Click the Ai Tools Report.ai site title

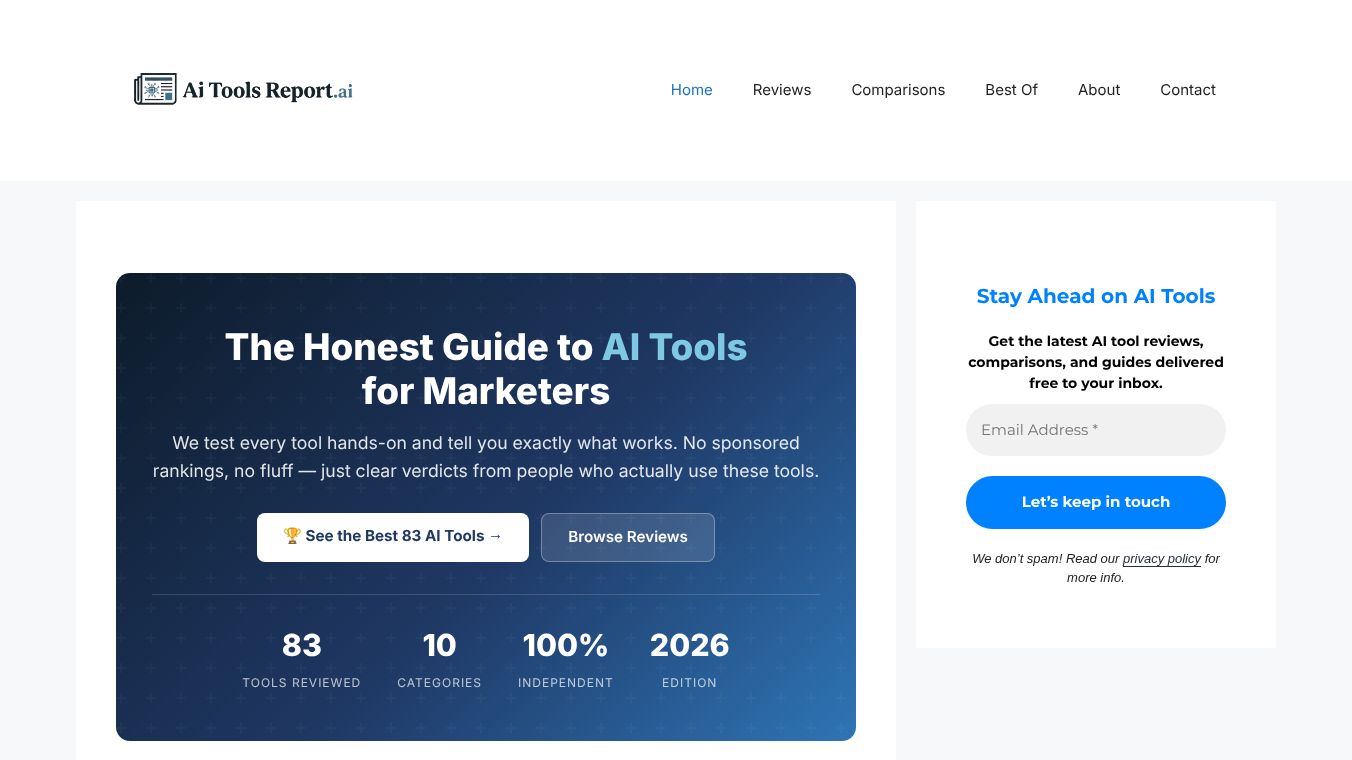[x=266, y=89]
